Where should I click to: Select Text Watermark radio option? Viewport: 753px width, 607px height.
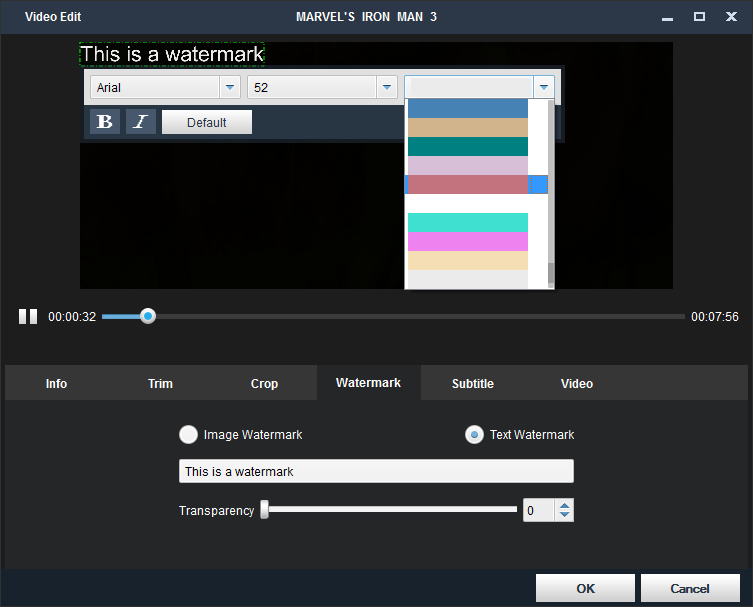tap(474, 435)
